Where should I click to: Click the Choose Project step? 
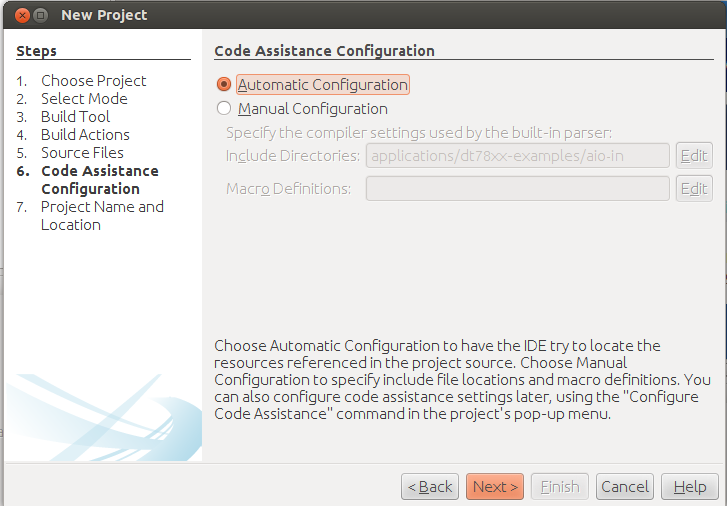pyautogui.click(x=93, y=81)
